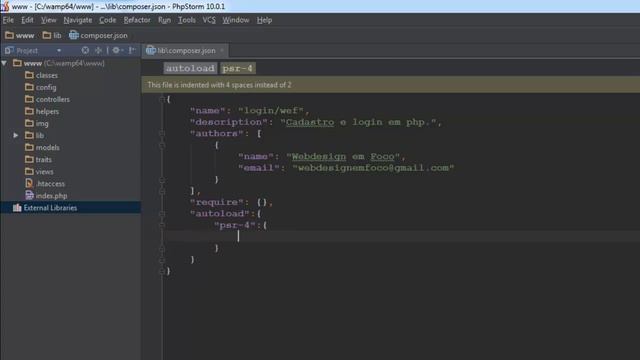
Task: Hide the Project panel with the hide icon
Action: pos(131,50)
